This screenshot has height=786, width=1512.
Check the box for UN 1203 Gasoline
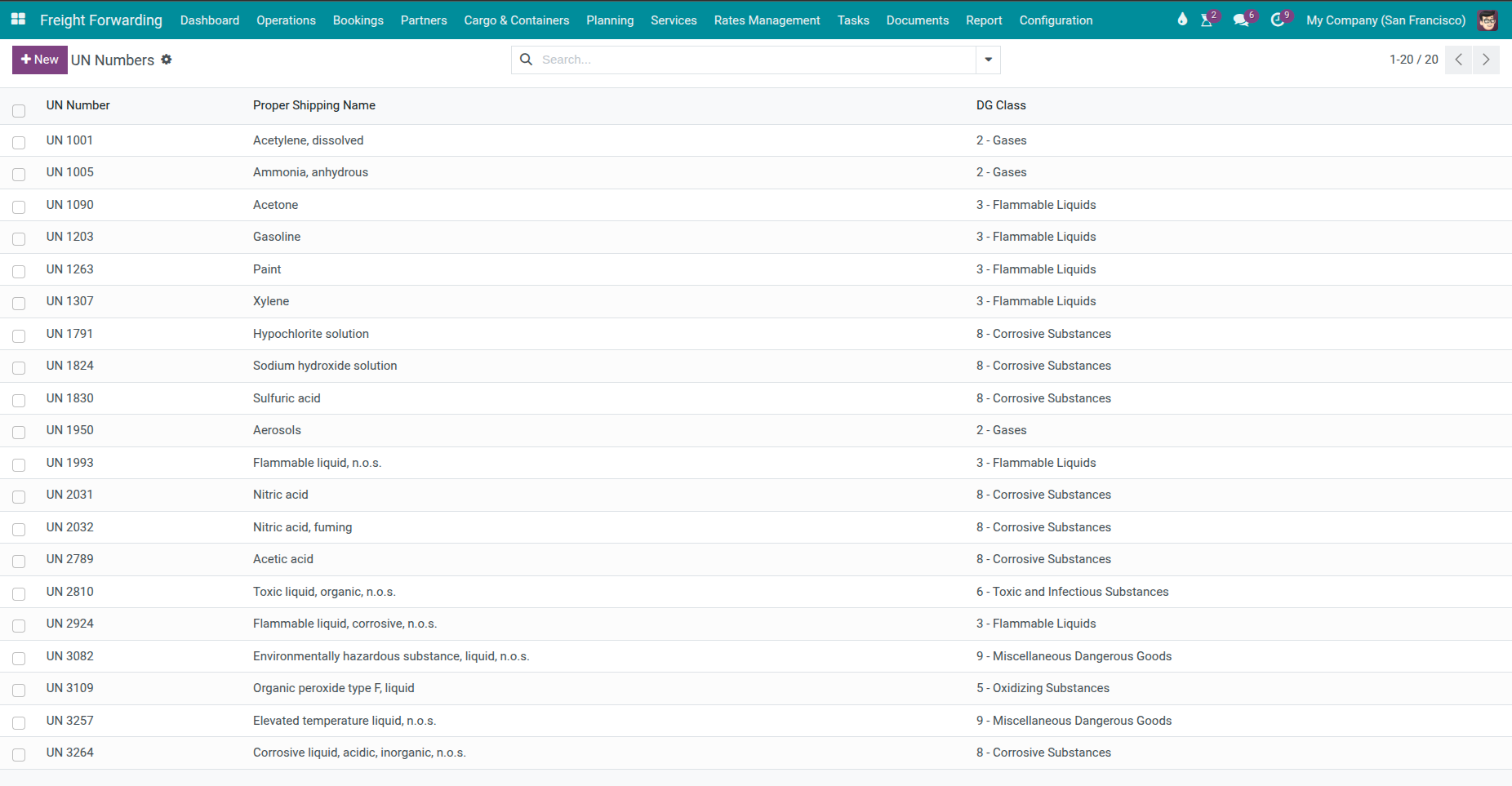pos(19,239)
